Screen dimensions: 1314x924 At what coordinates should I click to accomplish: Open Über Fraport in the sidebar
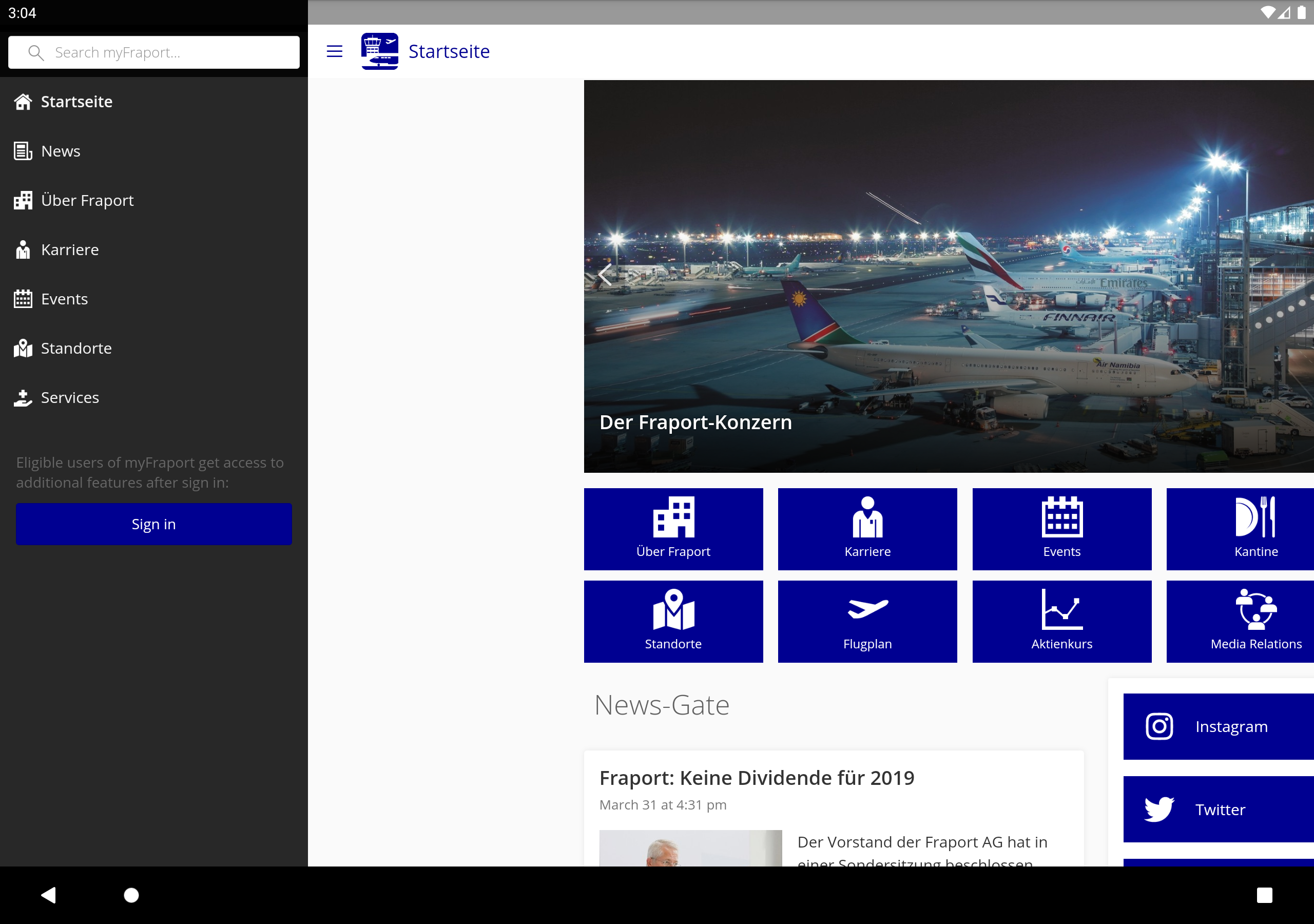[87, 200]
